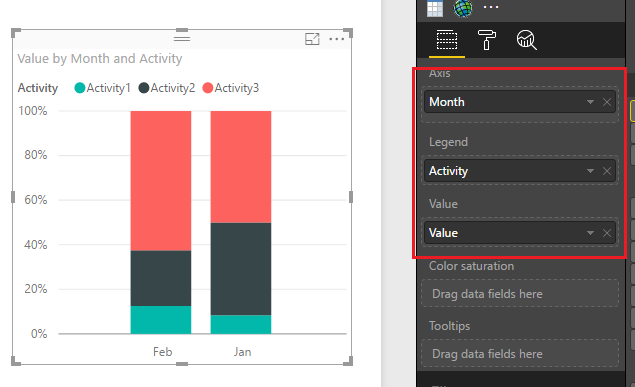Click the 60% y-axis label
This screenshot has width=635, height=387.
pyautogui.click(x=36, y=200)
